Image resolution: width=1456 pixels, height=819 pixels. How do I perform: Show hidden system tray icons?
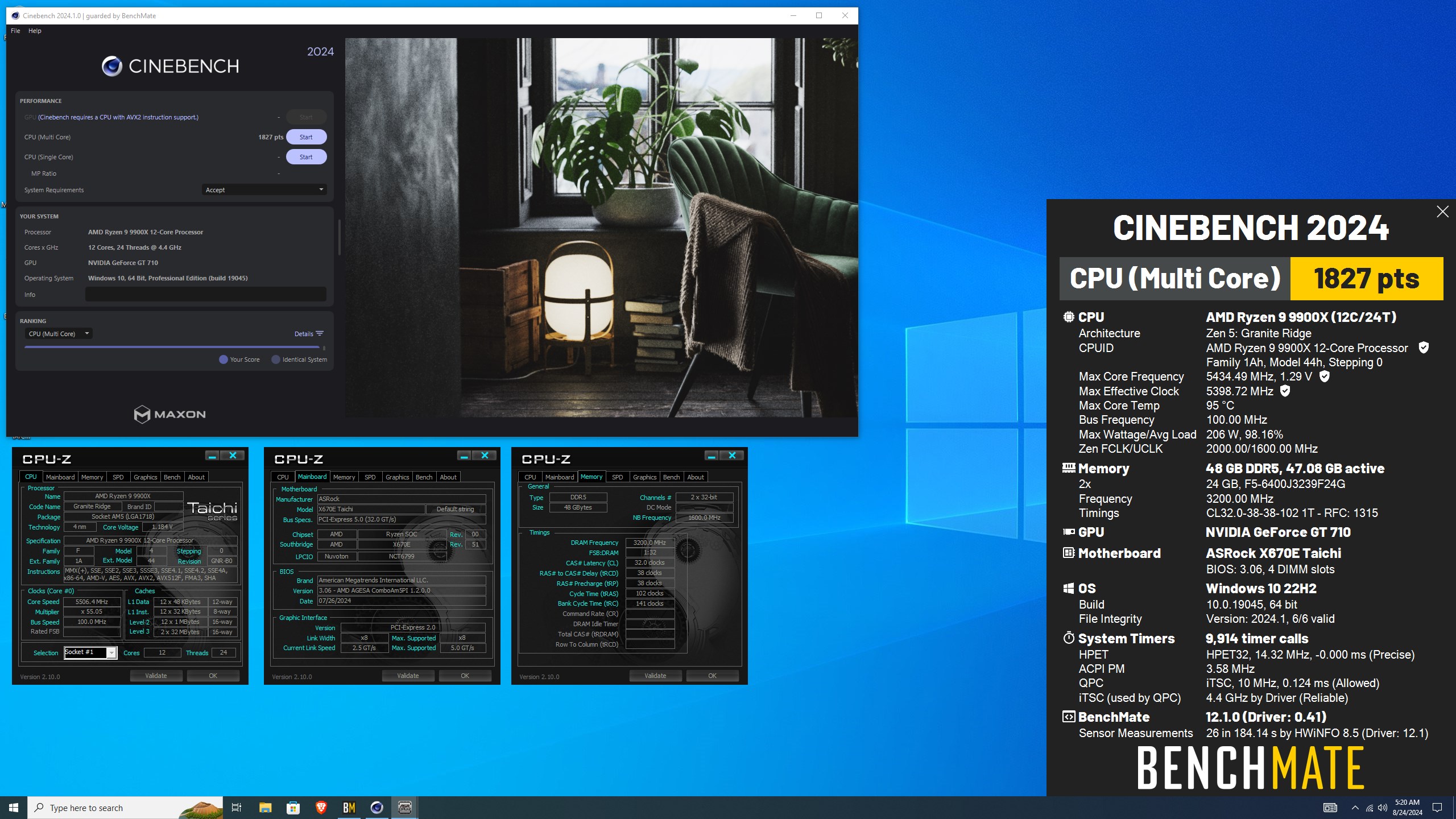1355,808
